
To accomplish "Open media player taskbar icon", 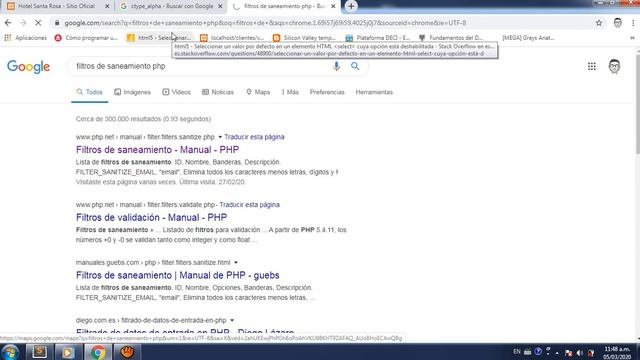I will pos(68,352).
